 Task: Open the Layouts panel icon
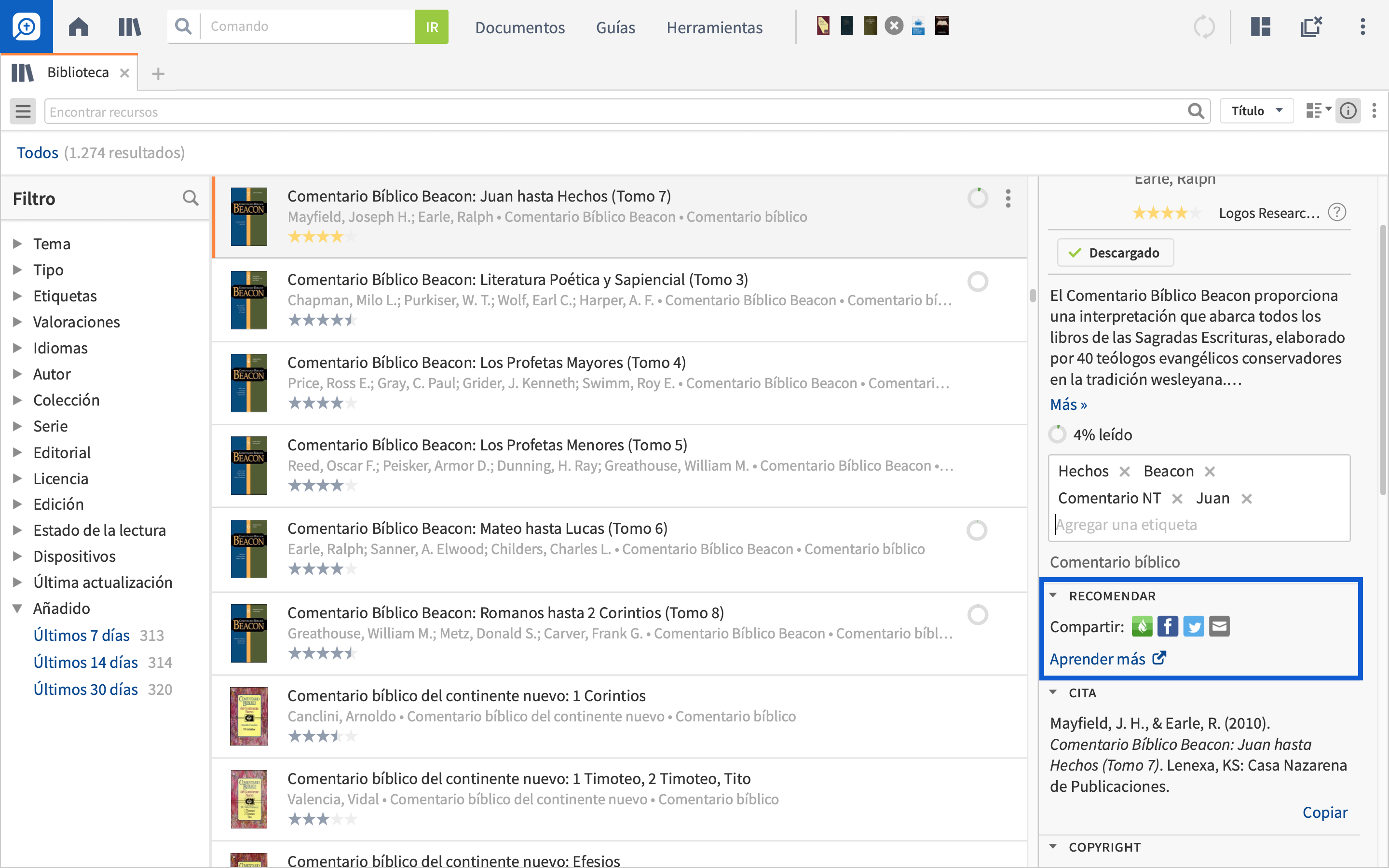[1260, 27]
